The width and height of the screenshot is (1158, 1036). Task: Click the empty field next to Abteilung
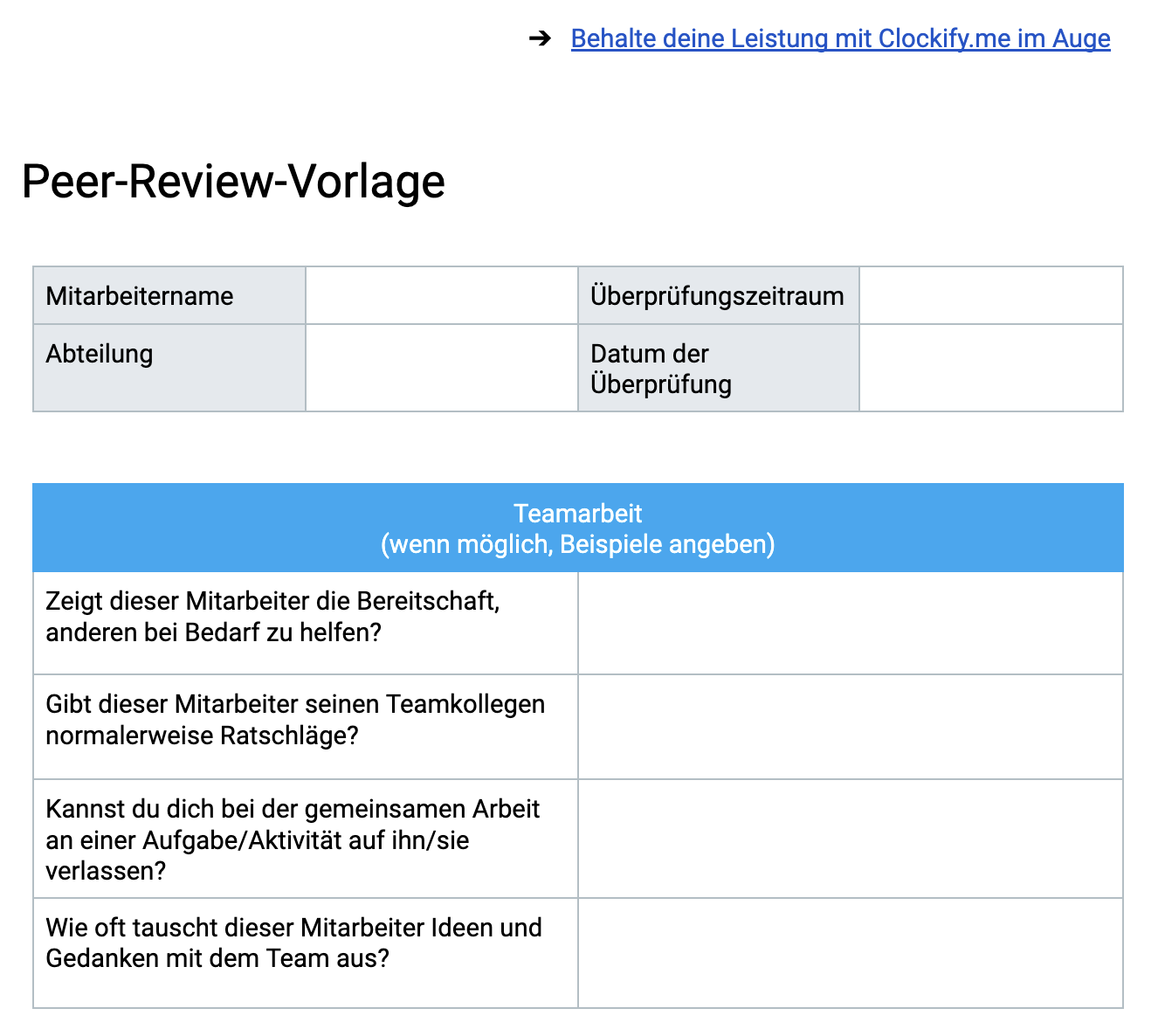[442, 368]
